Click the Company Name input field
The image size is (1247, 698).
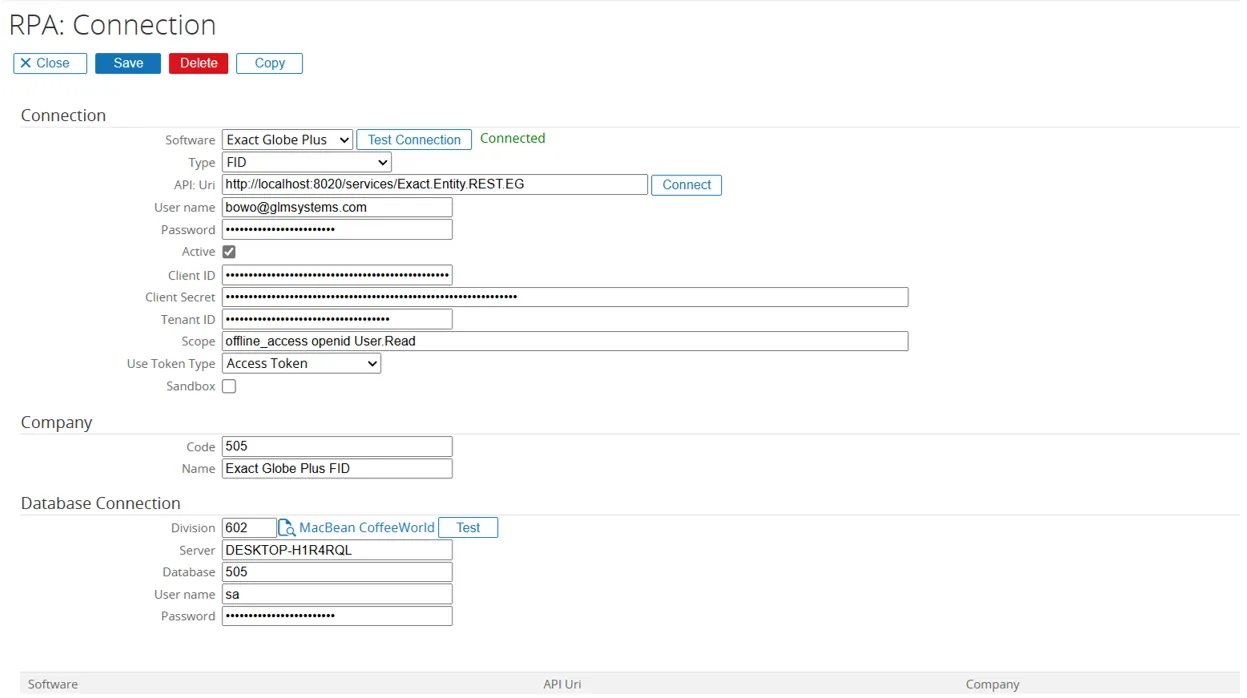[x=337, y=469]
